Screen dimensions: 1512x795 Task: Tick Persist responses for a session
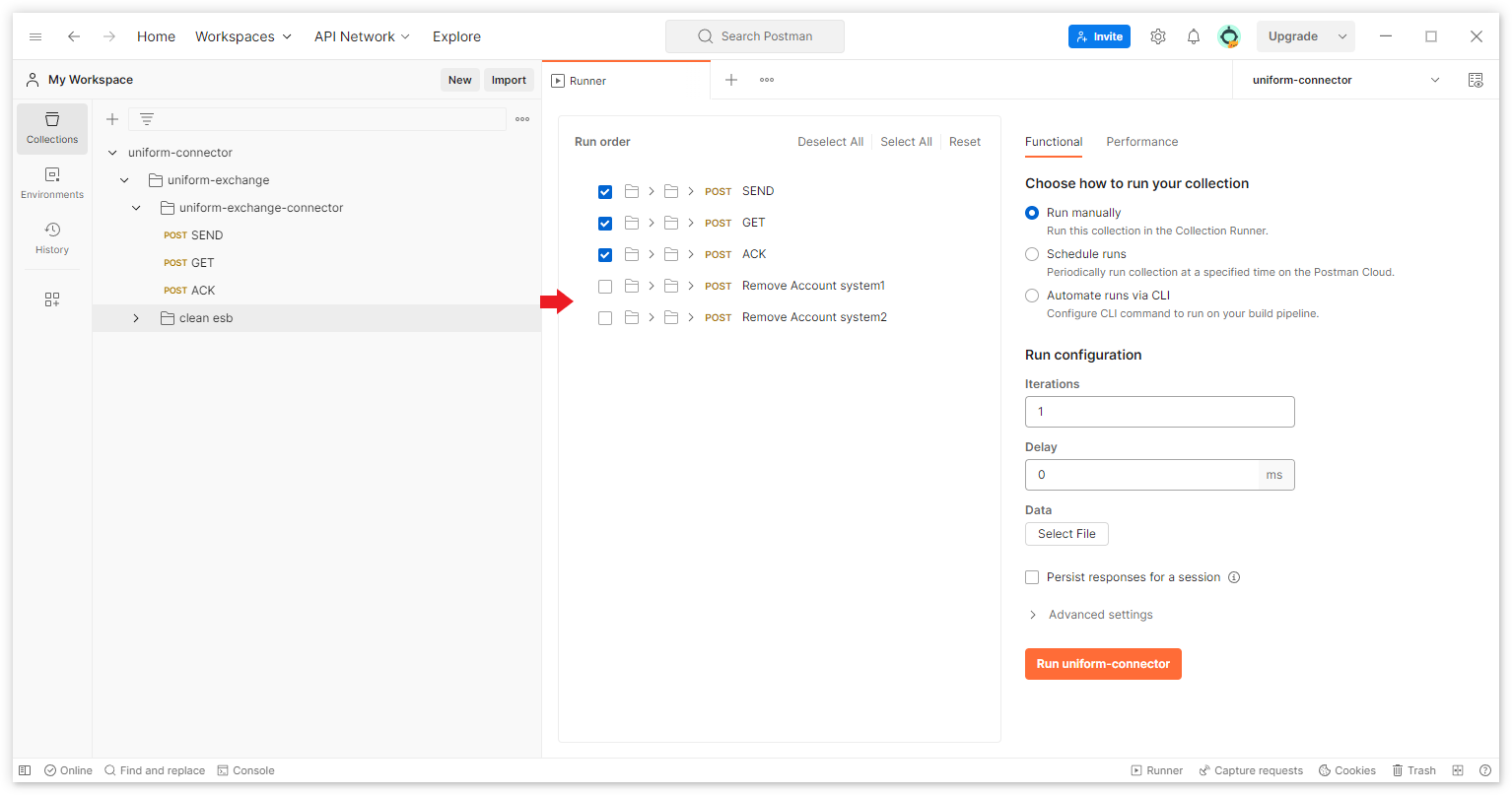pyautogui.click(x=1032, y=577)
